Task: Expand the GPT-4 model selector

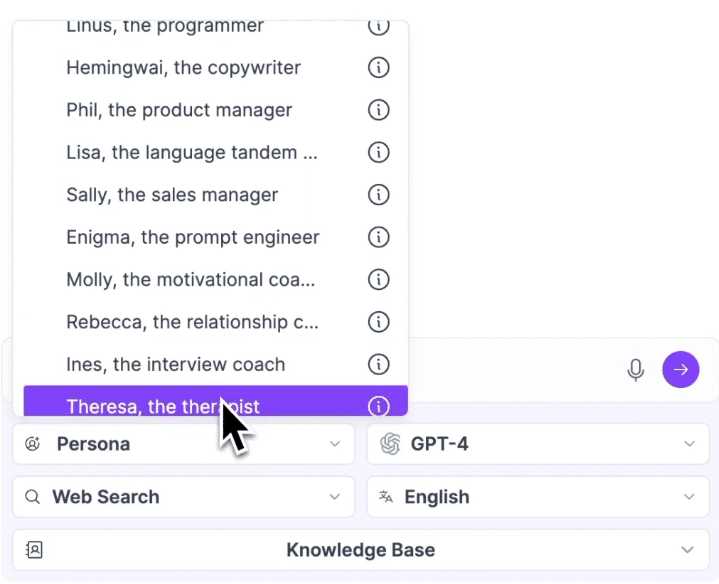Action: 538,444
